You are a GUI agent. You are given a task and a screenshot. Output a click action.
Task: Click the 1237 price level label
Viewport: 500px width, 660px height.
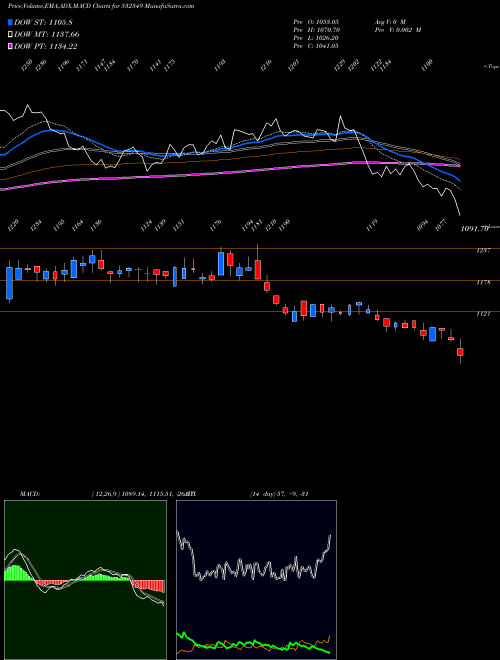[483, 251]
